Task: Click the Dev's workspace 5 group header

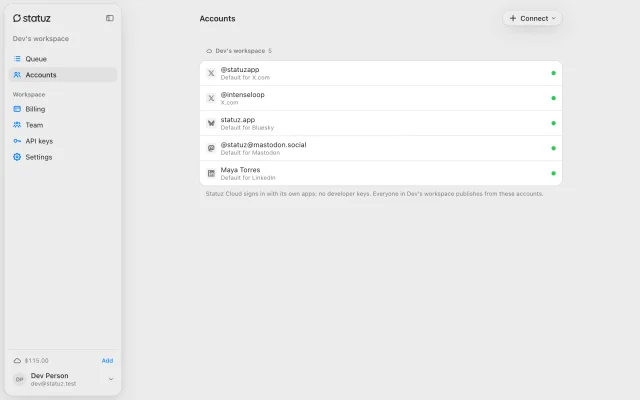Action: click(x=239, y=51)
